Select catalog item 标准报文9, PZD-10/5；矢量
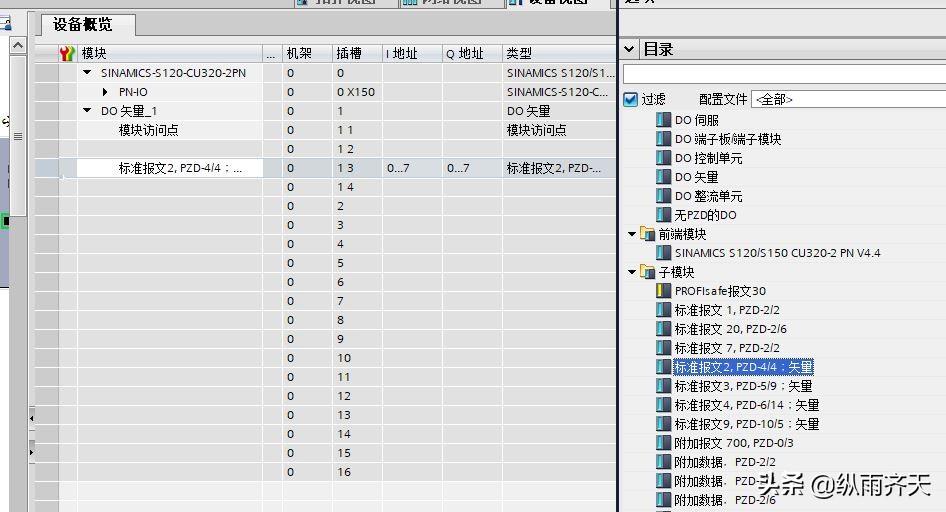The height and width of the screenshot is (512, 946). click(x=747, y=424)
